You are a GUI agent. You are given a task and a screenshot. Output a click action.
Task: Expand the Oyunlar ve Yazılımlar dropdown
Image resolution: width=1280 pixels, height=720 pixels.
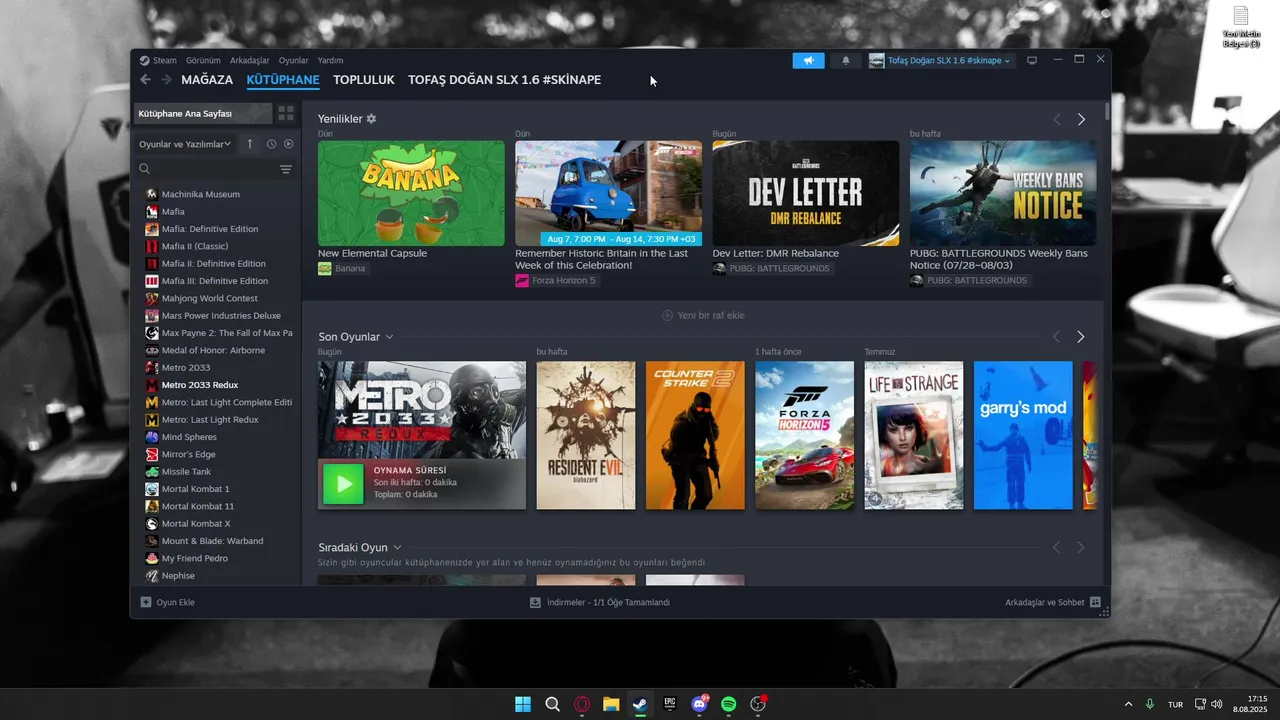185,144
